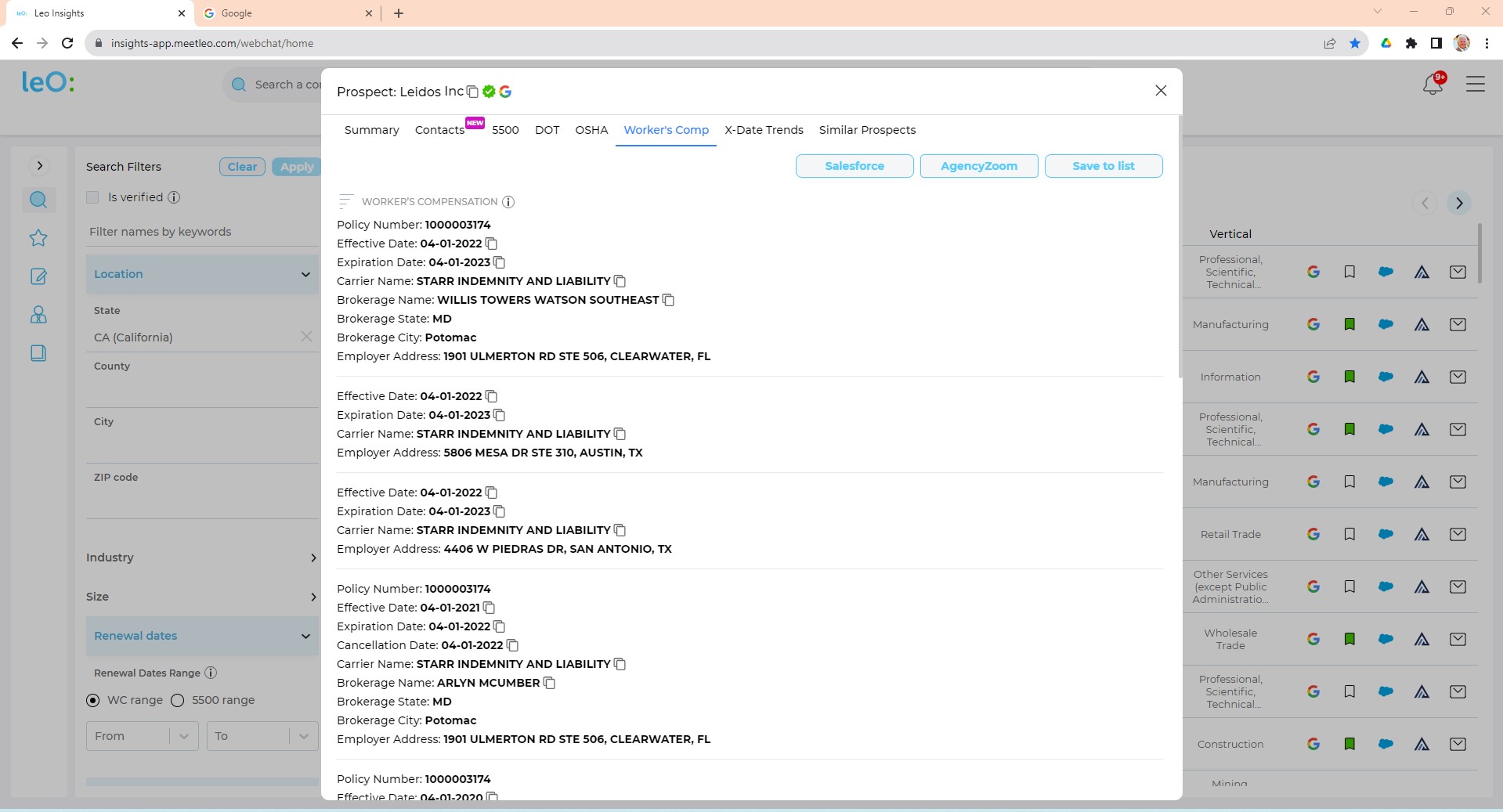Open the contacts person sidebar icon

[x=38, y=315]
